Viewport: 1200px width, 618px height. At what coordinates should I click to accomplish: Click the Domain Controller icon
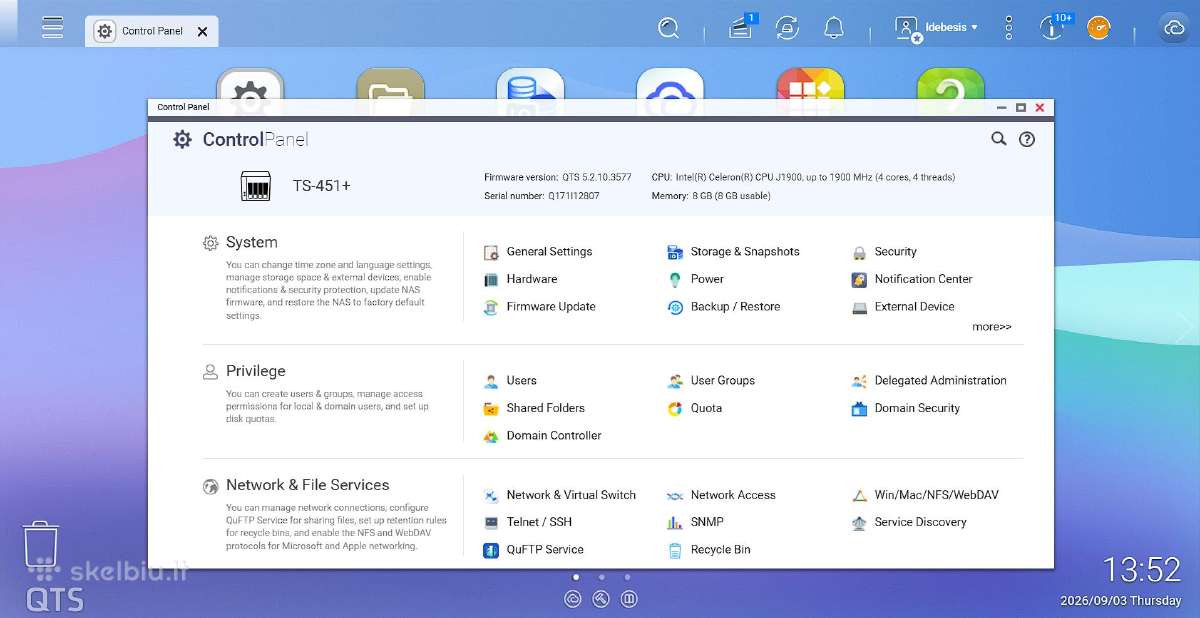pos(491,436)
